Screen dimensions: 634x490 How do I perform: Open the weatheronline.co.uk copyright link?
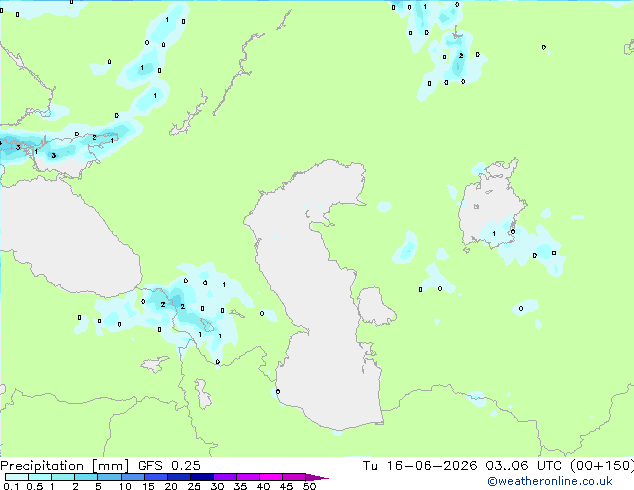[550, 481]
